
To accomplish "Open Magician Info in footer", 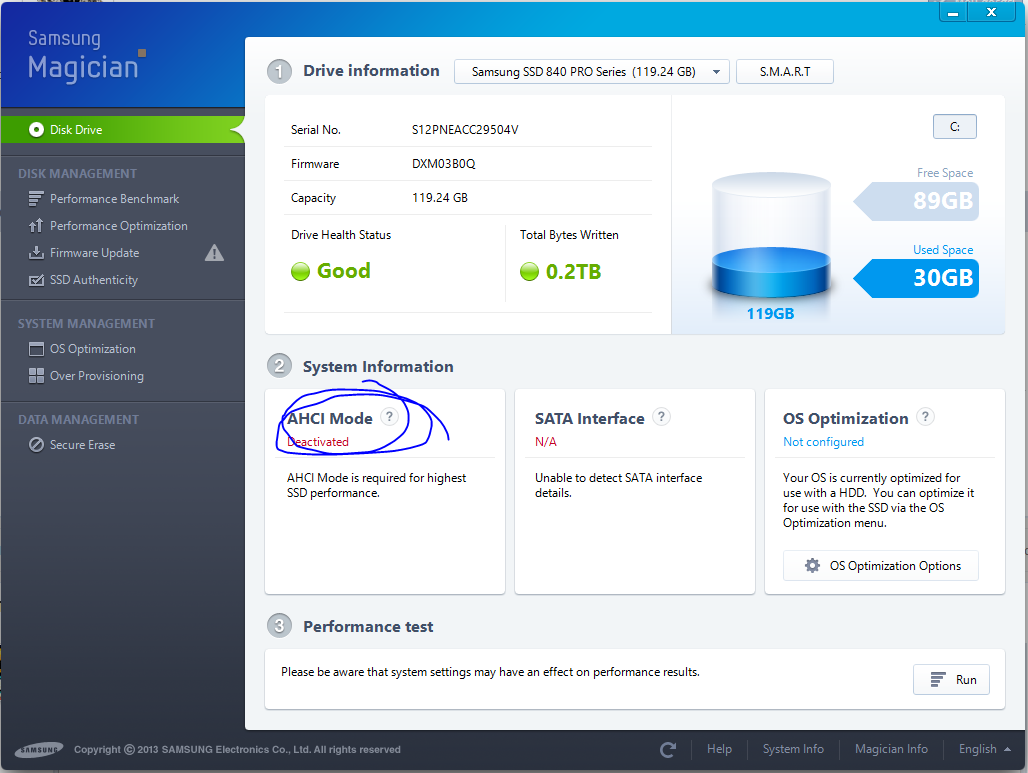I will (891, 749).
